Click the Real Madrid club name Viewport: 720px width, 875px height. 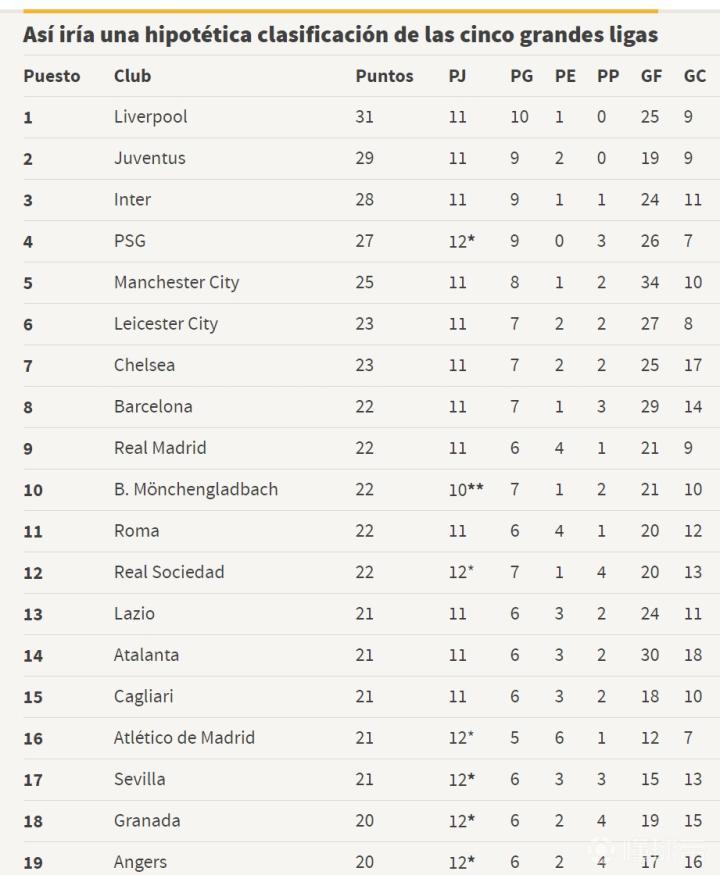pyautogui.click(x=160, y=448)
